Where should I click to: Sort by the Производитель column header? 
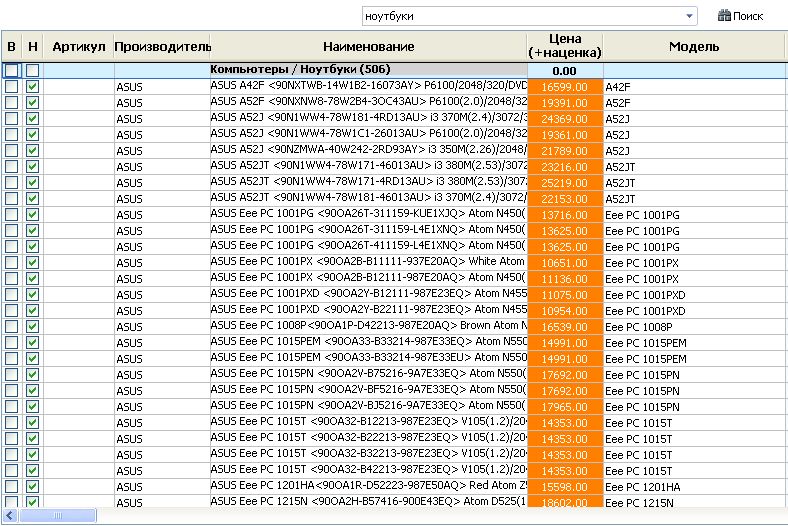[x=162, y=47]
